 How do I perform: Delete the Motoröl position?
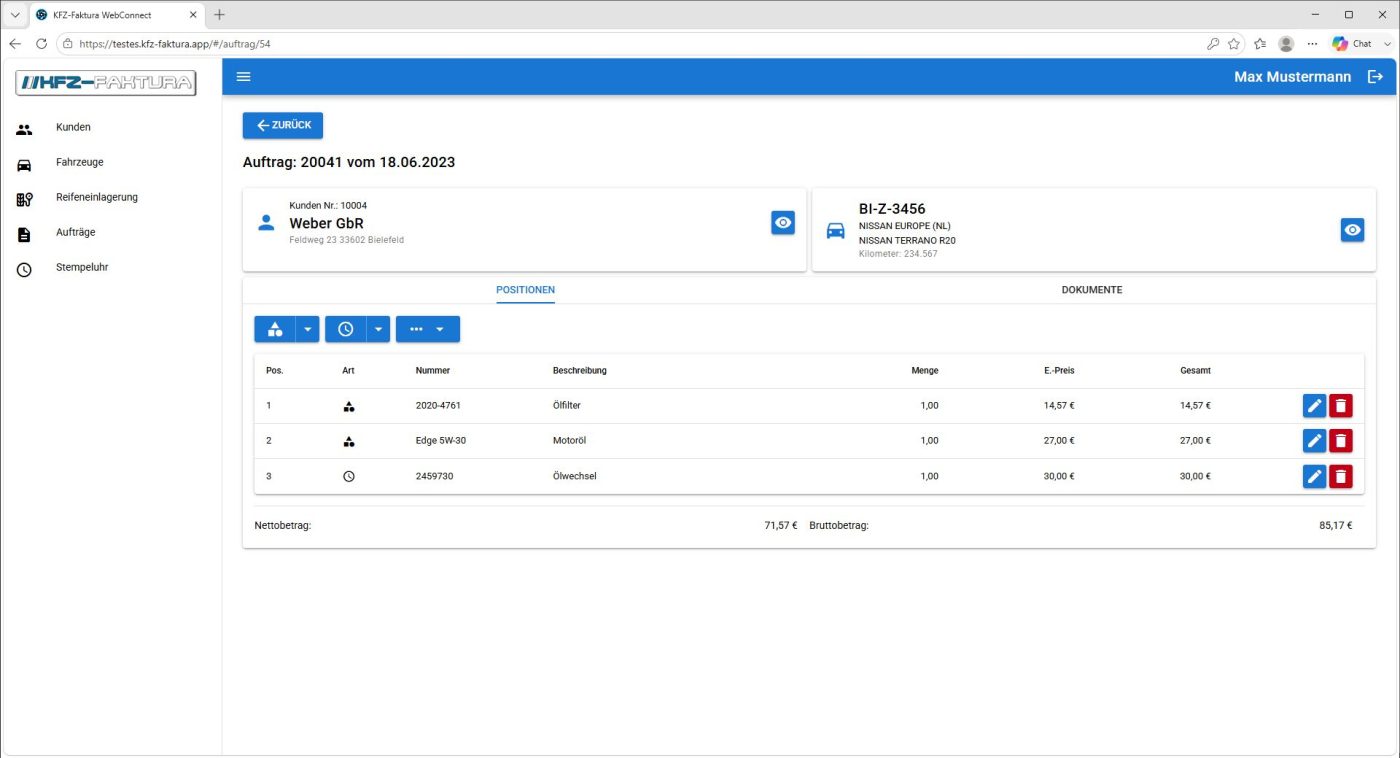point(1340,441)
